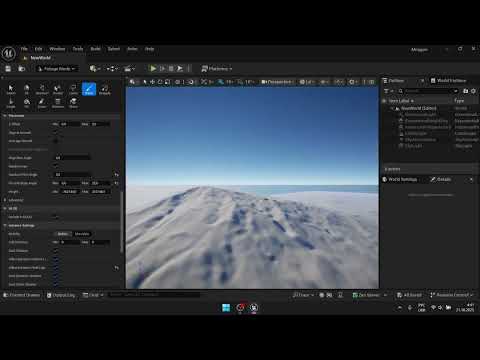Click the Revision Control button
This screenshot has width=480, height=360.
[451, 295]
